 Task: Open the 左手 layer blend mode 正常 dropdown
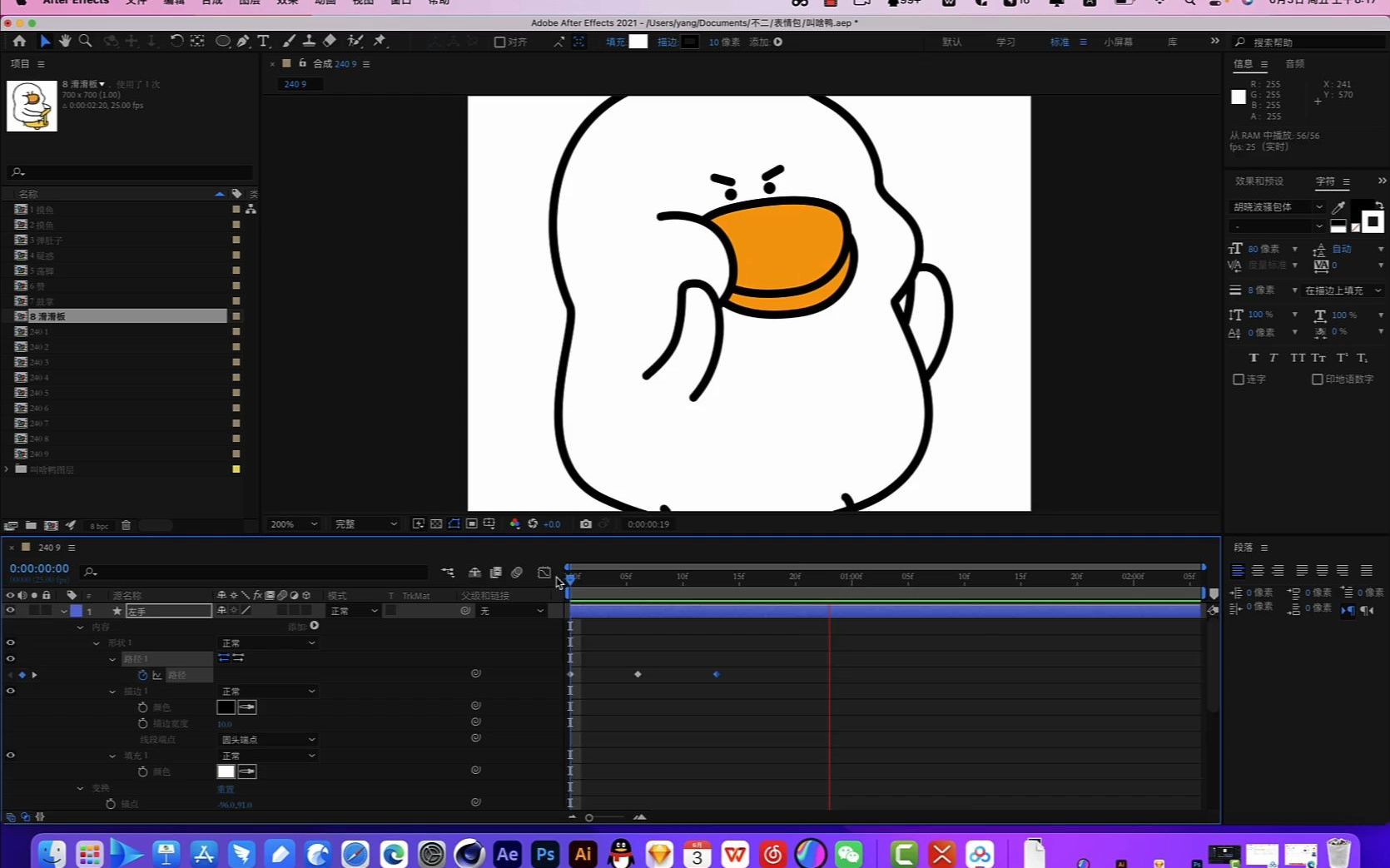pos(354,611)
